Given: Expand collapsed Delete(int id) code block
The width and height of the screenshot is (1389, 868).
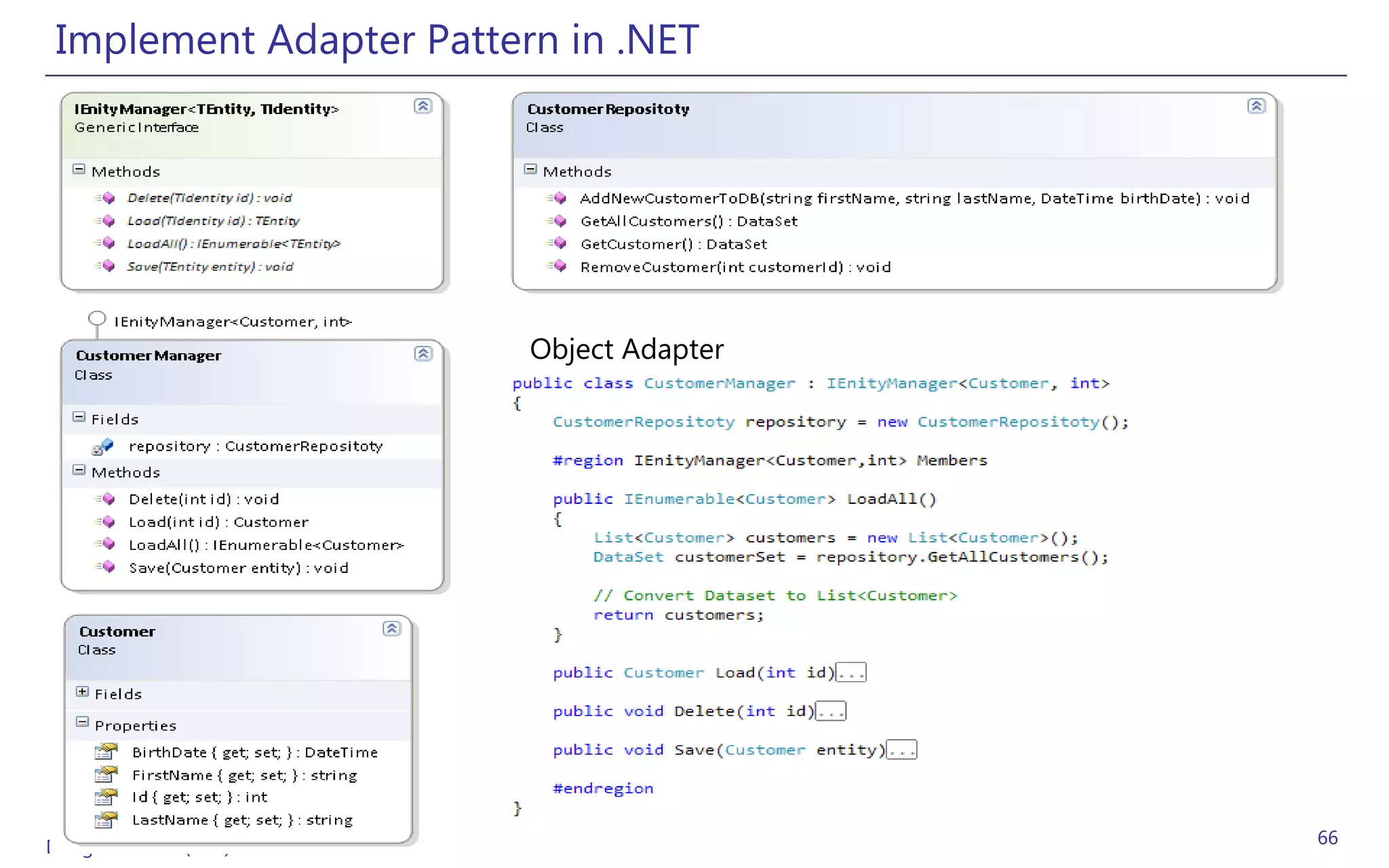Looking at the screenshot, I should (831, 711).
